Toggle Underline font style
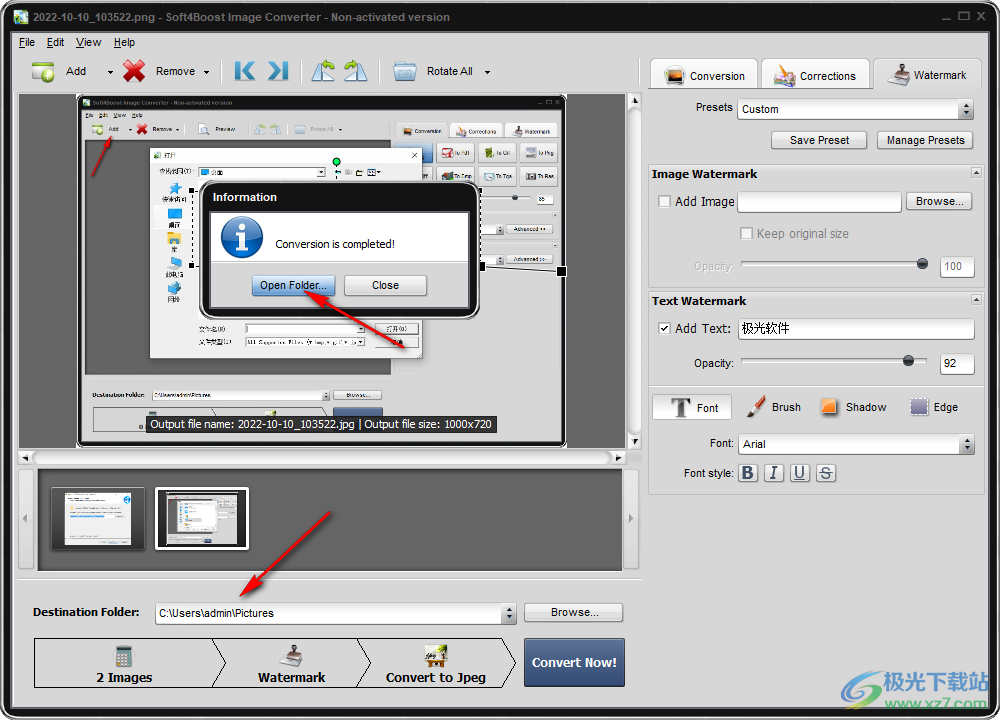The height and width of the screenshot is (720, 1000). [800, 473]
